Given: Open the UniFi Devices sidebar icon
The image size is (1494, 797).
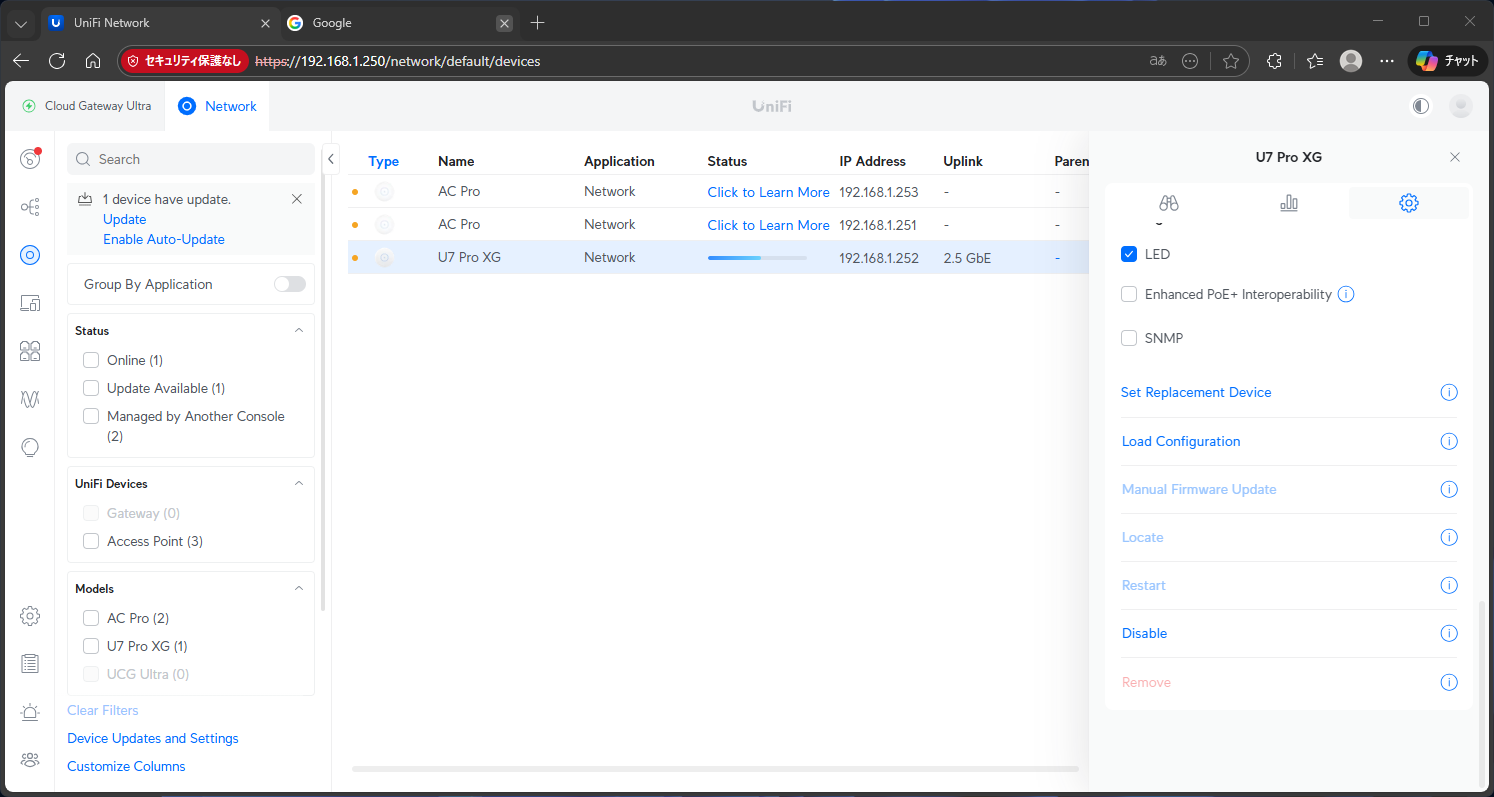Looking at the screenshot, I should click(30, 255).
